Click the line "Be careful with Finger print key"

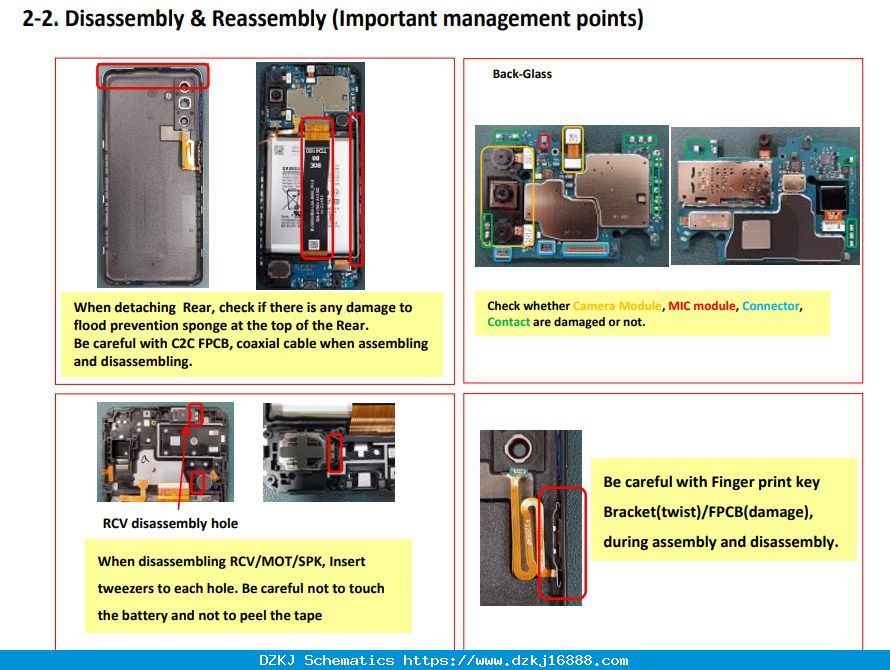tap(712, 482)
